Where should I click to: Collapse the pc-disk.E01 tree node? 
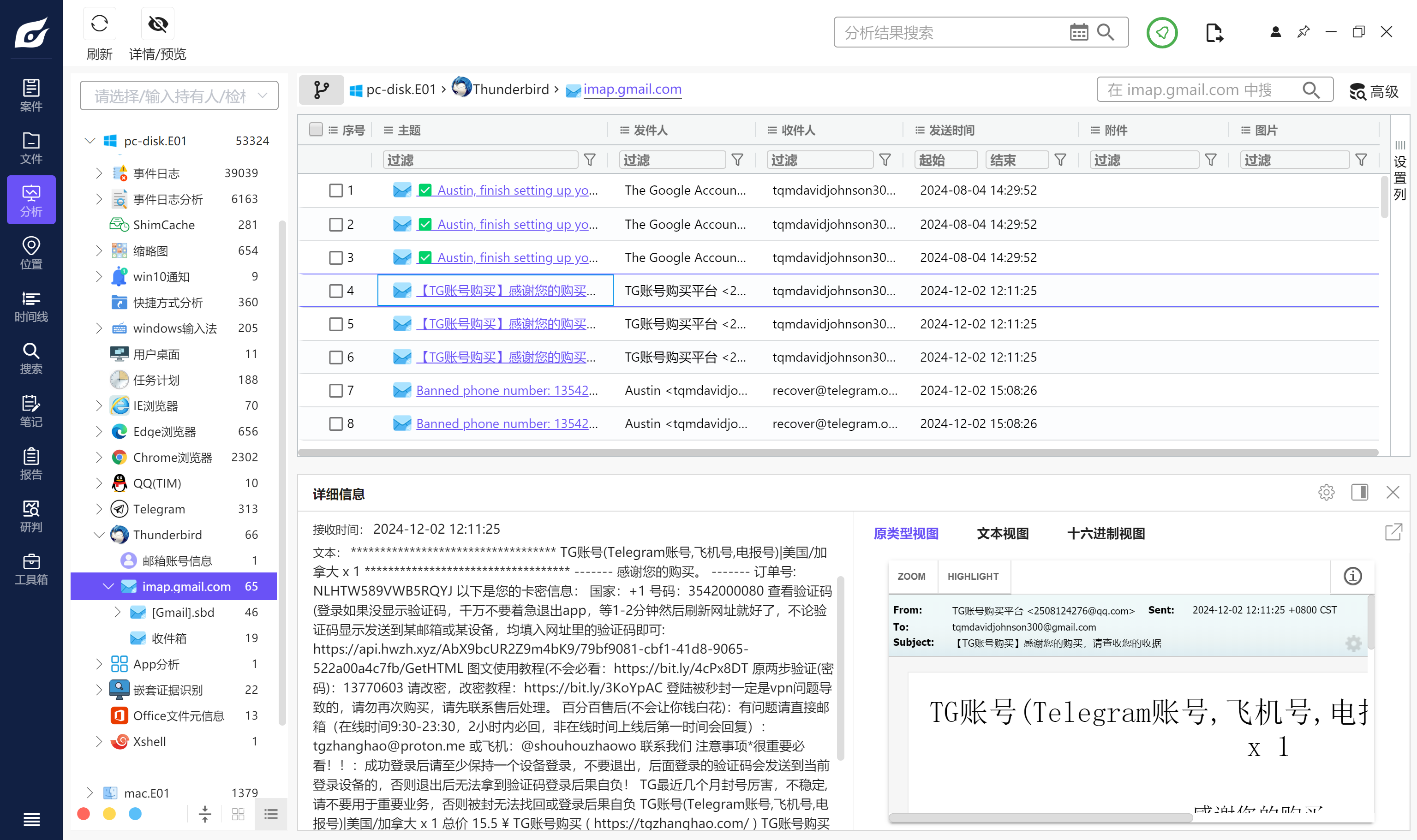click(90, 140)
